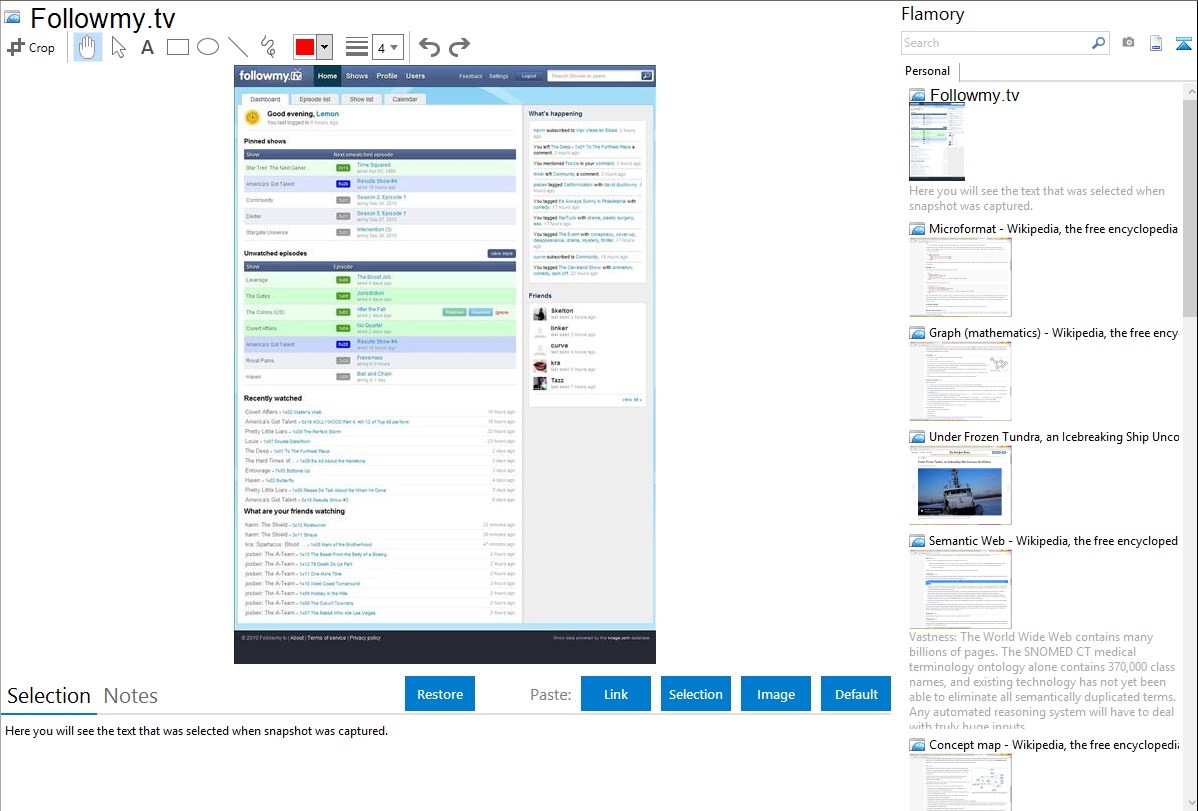
Task: Click the icon next to Under Frozen Tundra entry
Action: (917, 437)
